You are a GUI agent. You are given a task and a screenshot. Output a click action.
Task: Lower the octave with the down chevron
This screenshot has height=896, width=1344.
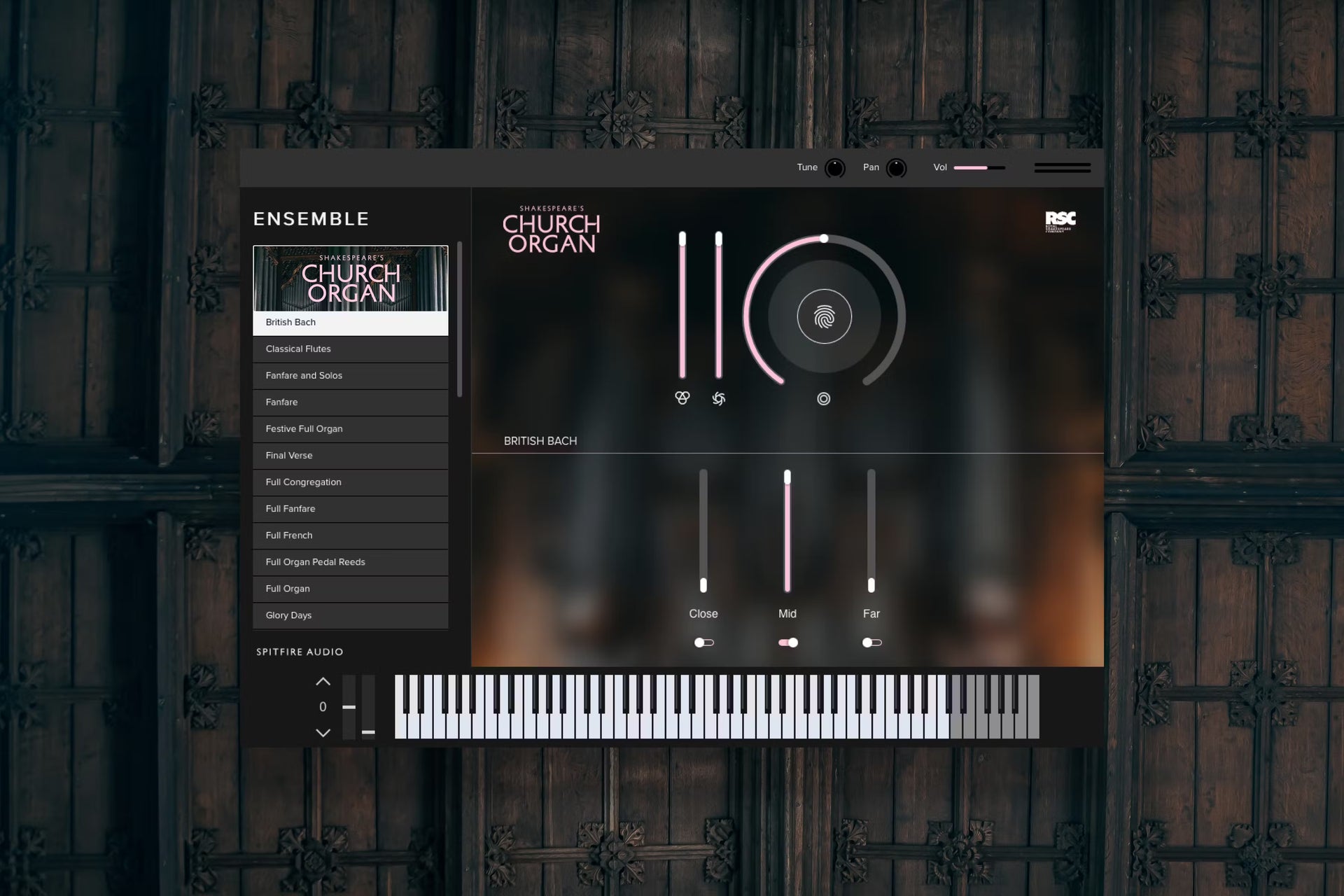[x=323, y=733]
